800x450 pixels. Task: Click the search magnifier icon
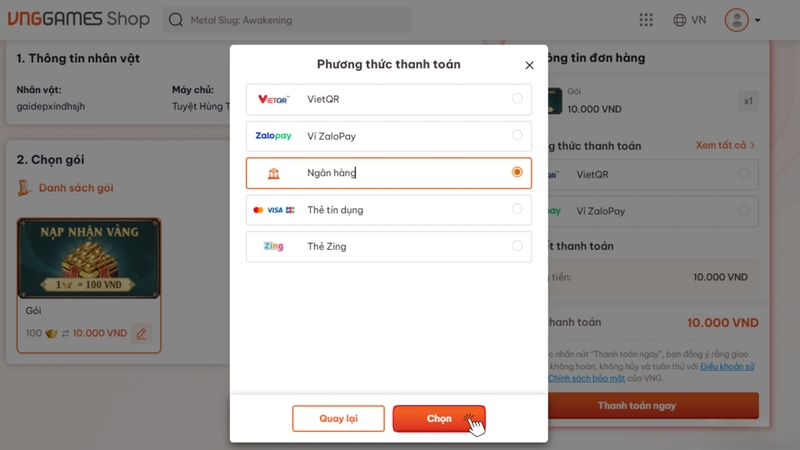click(x=176, y=20)
